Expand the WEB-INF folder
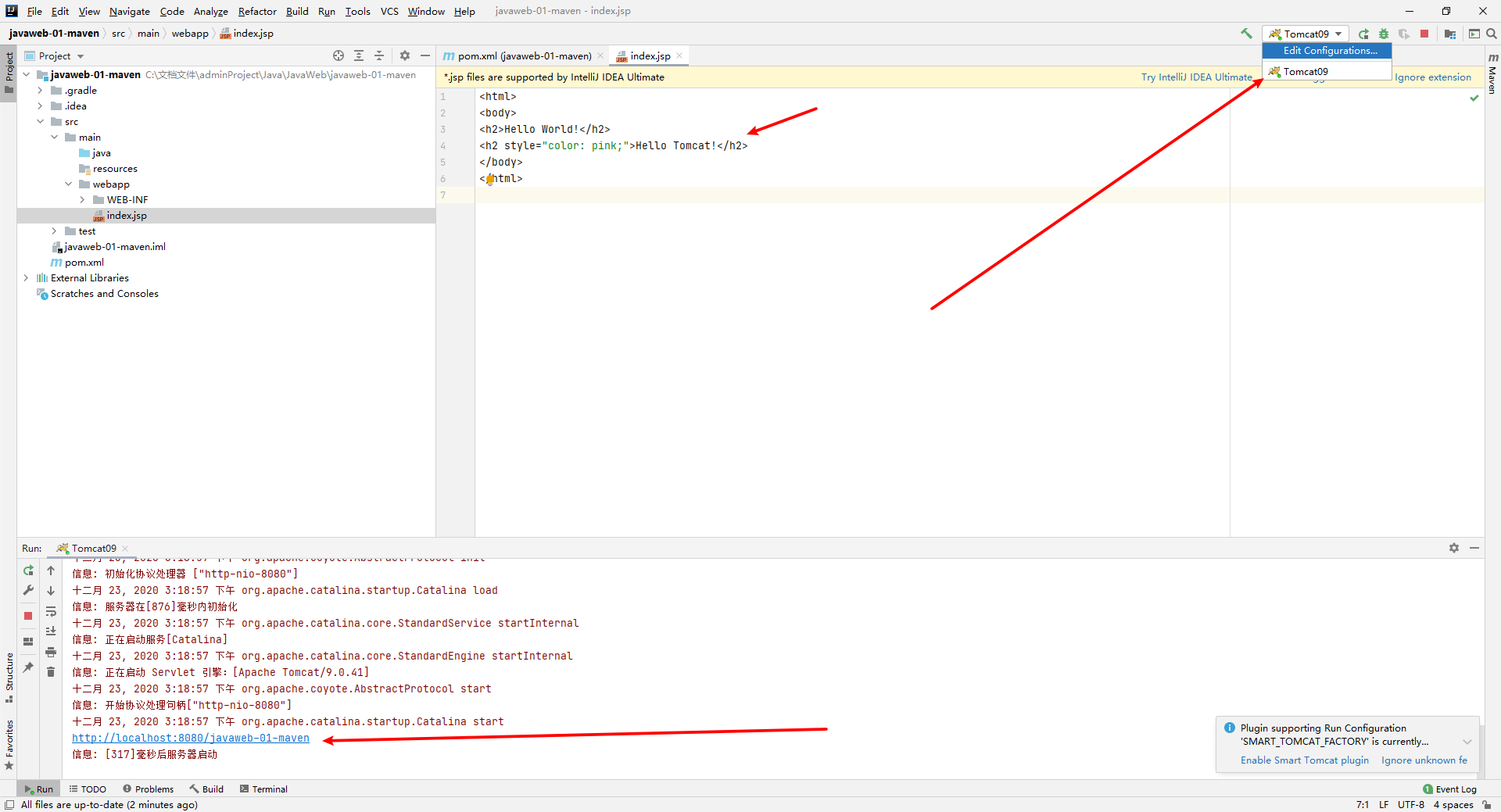 (x=82, y=200)
